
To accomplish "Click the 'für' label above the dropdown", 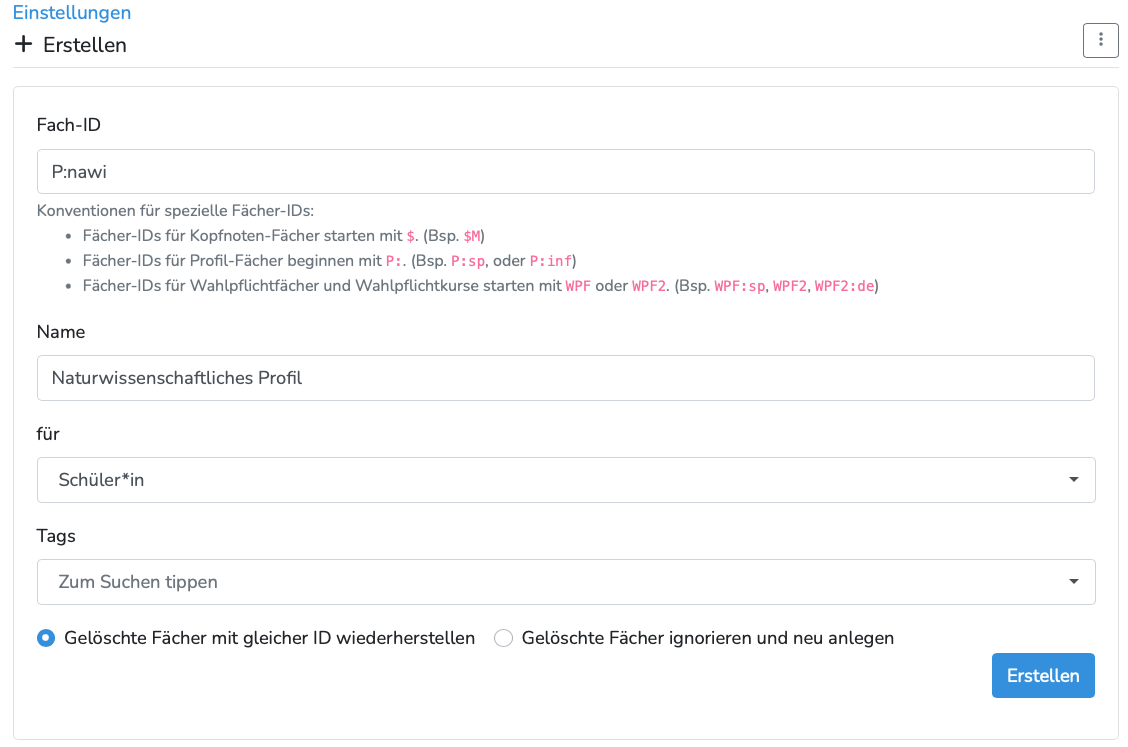I will [x=48, y=434].
